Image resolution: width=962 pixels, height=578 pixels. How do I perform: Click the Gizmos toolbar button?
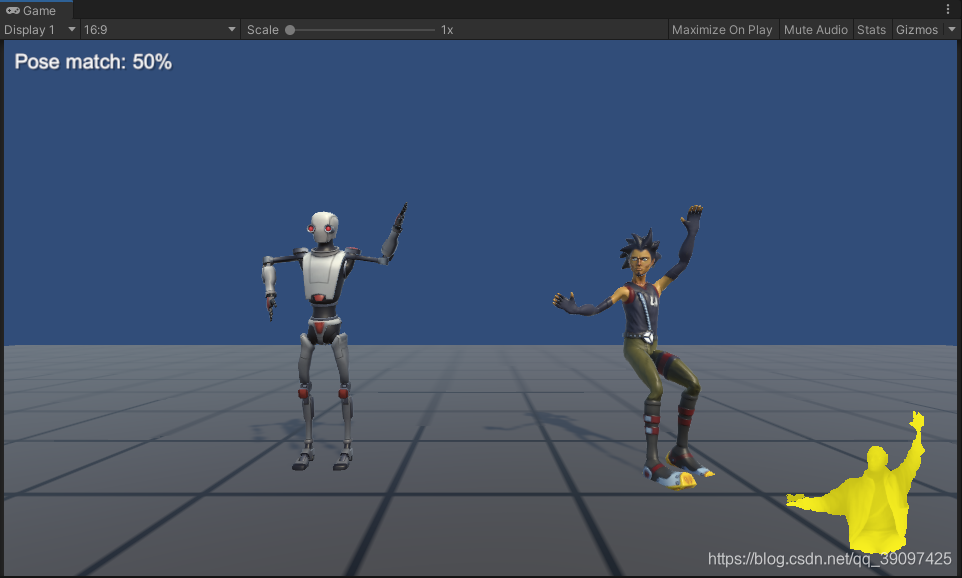tap(916, 29)
